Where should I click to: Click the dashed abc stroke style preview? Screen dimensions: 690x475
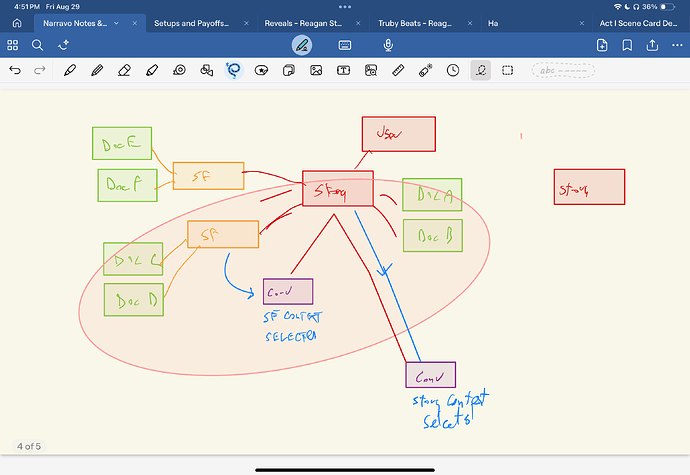click(x=562, y=71)
